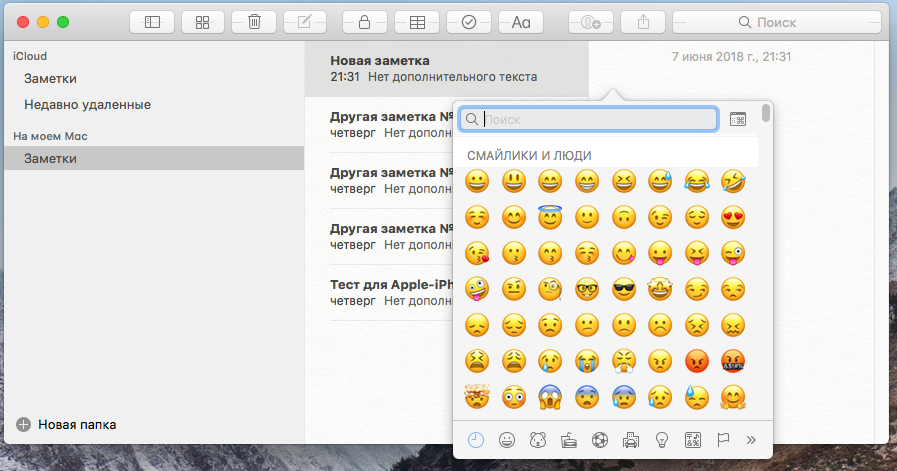
Task: Insert the star-struck emoji
Action: click(660, 290)
